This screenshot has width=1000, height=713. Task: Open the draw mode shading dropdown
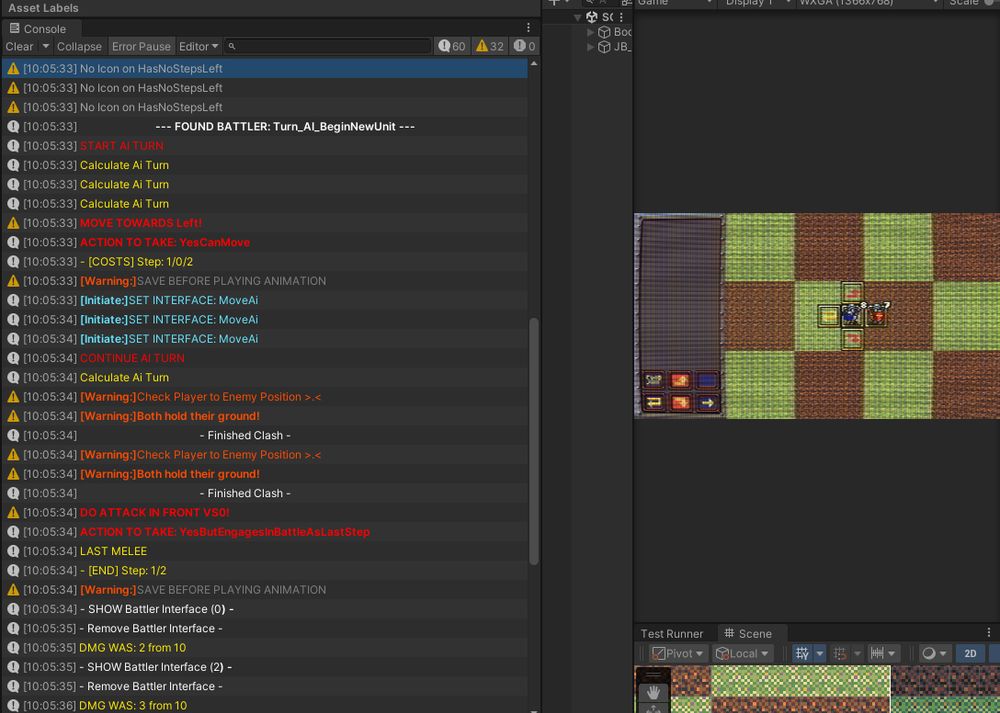(x=934, y=653)
